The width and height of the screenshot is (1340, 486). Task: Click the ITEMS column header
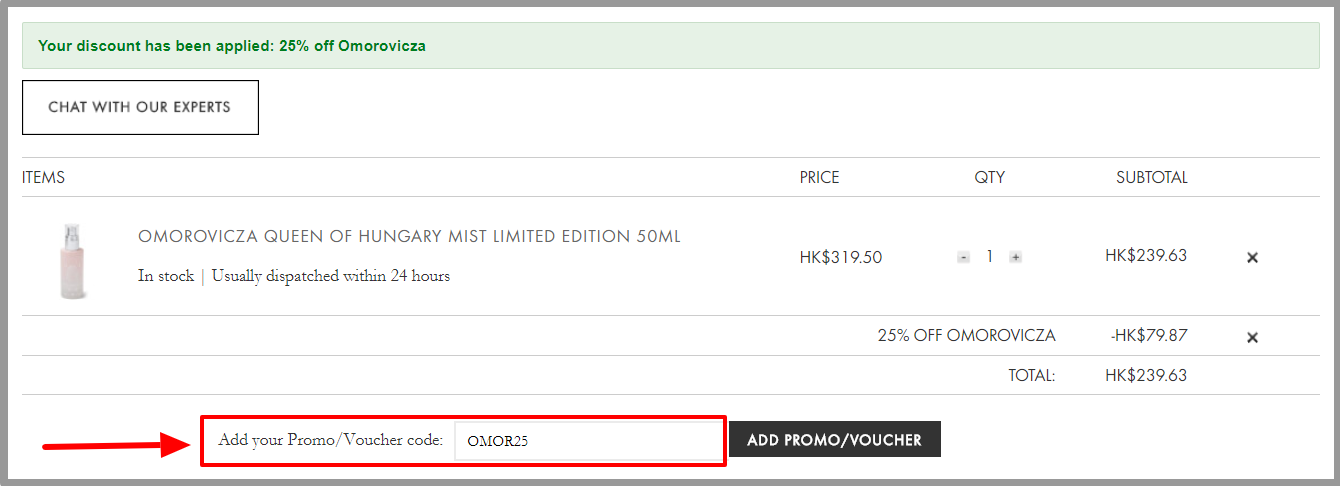[x=43, y=178]
